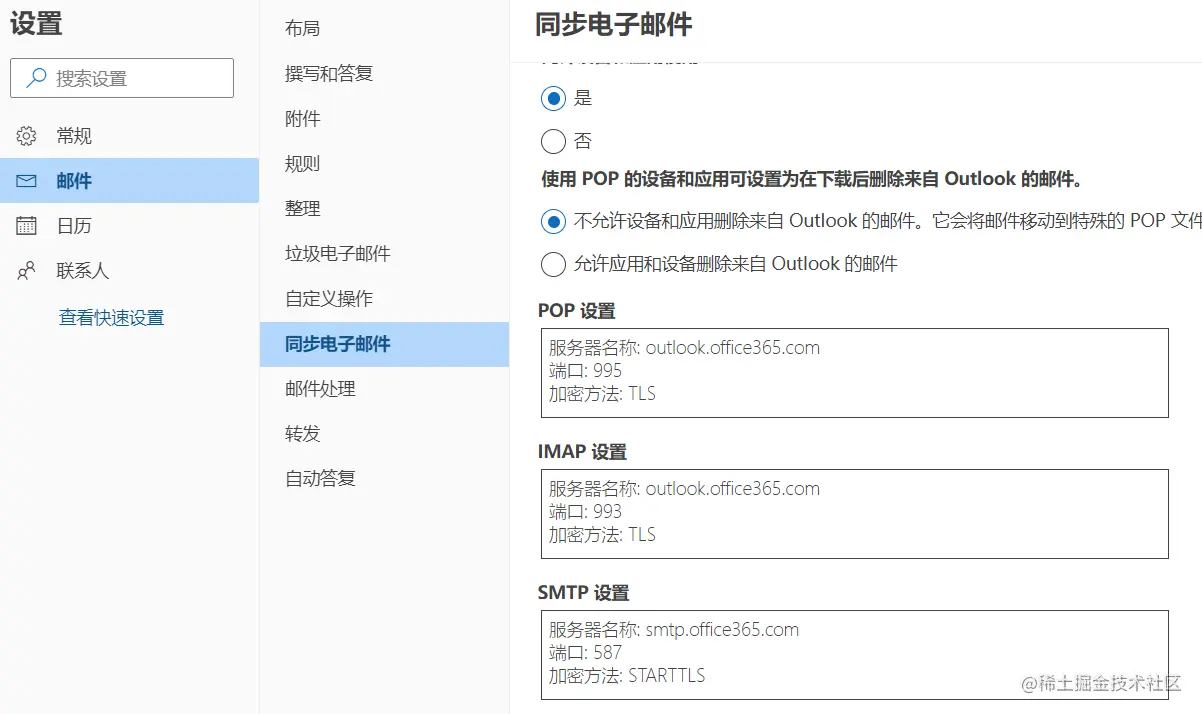The width and height of the screenshot is (1202, 714).
Task: Click the search magnifier icon in 搜索设置
Action: 36,78
